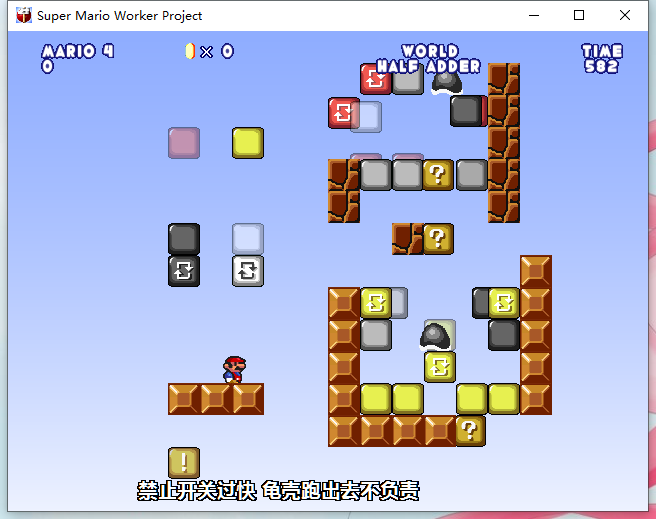The height and width of the screenshot is (519, 656).
Task: Click the pale translucent block above white switch
Action: click(248, 239)
